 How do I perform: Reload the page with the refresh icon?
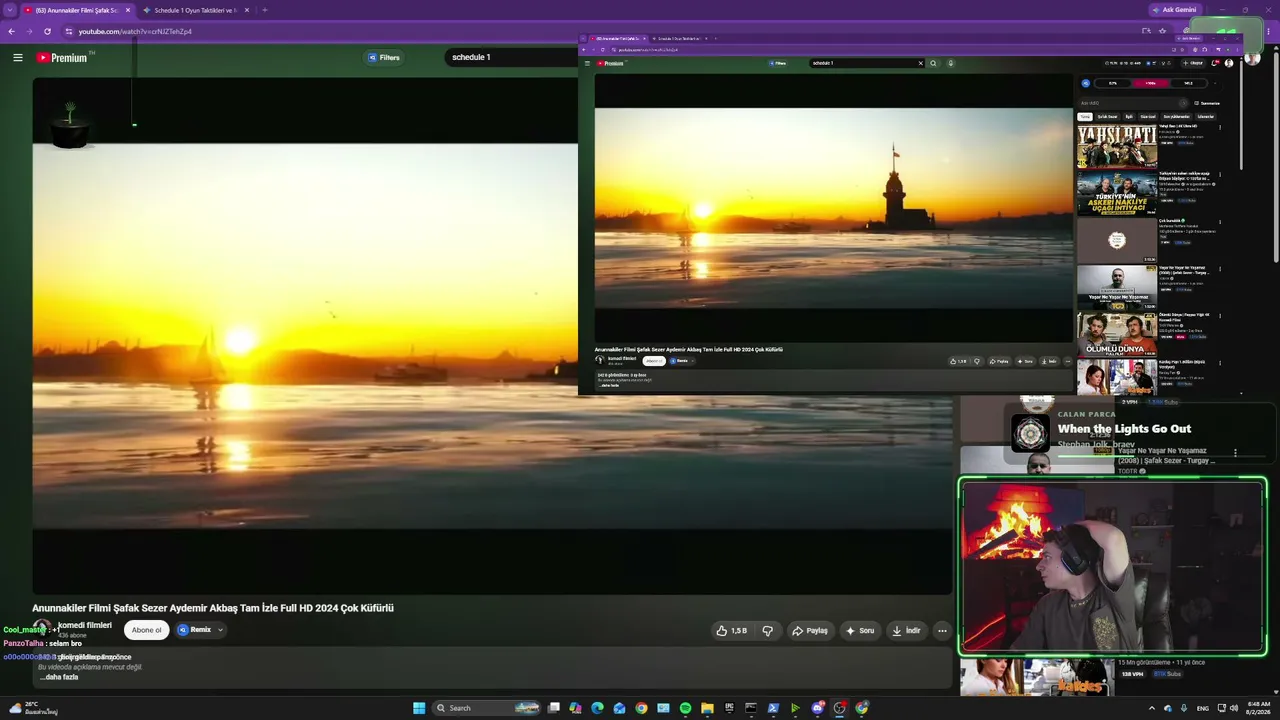pyautogui.click(x=47, y=31)
